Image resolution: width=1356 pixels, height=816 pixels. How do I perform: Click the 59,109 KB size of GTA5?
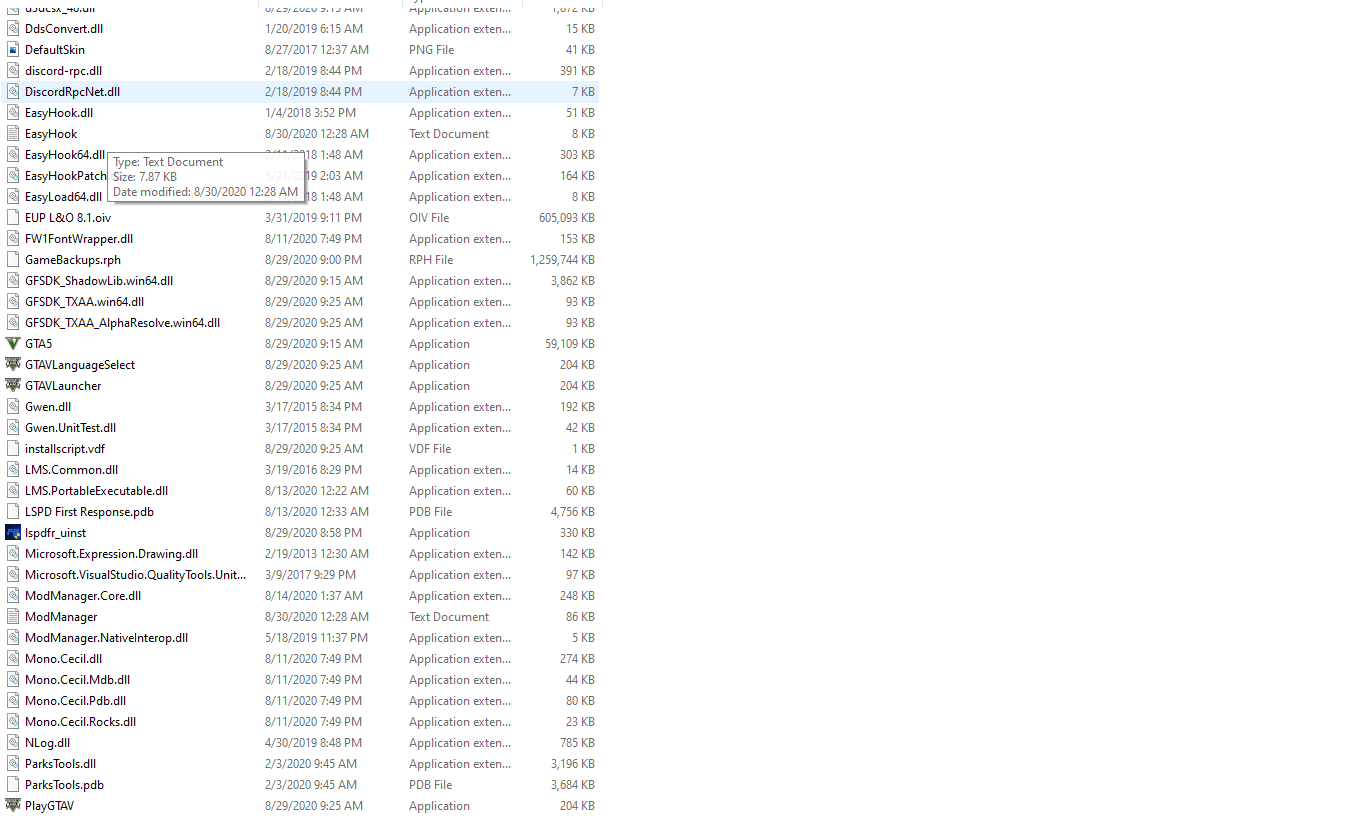(569, 344)
